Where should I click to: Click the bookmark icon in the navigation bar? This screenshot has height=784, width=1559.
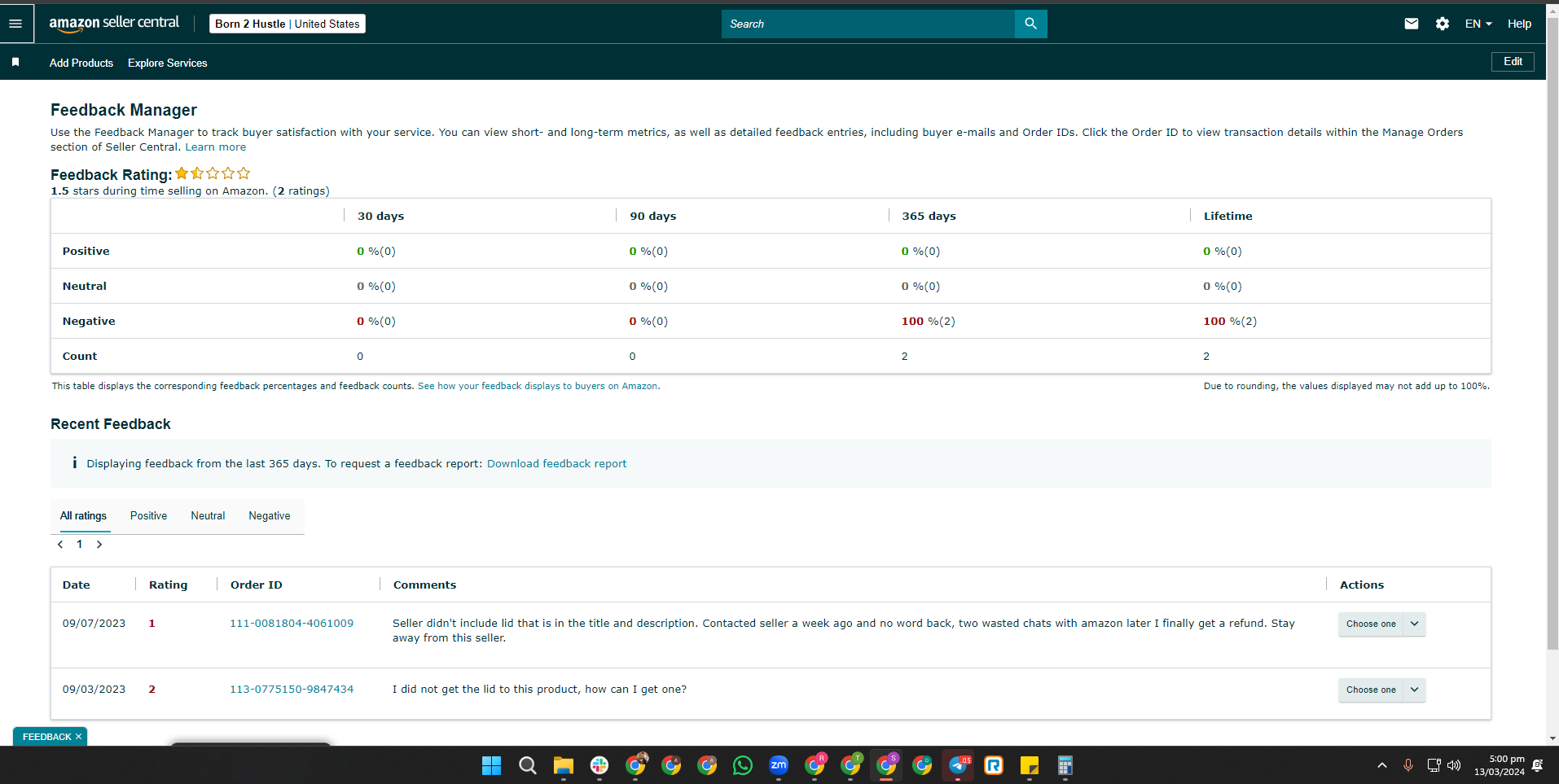(x=15, y=63)
